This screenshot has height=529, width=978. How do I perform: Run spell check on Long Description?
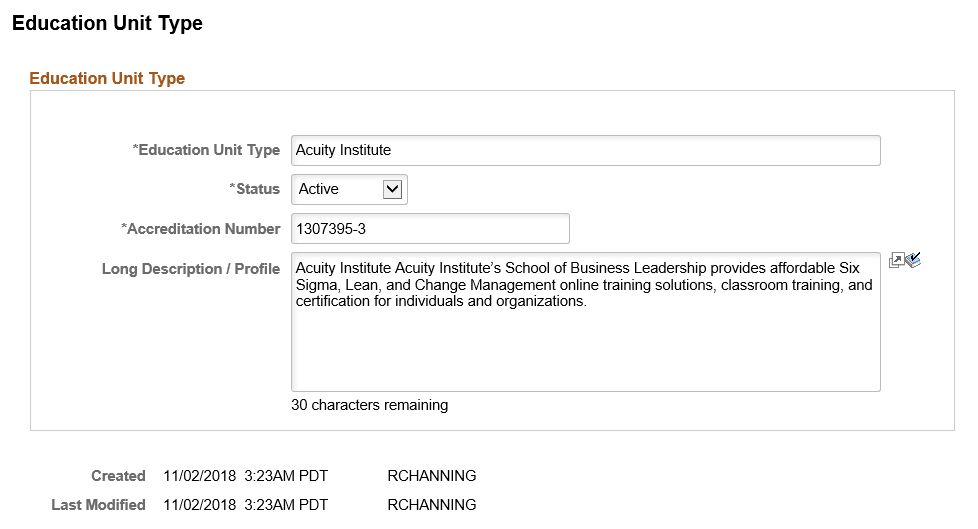coord(912,261)
